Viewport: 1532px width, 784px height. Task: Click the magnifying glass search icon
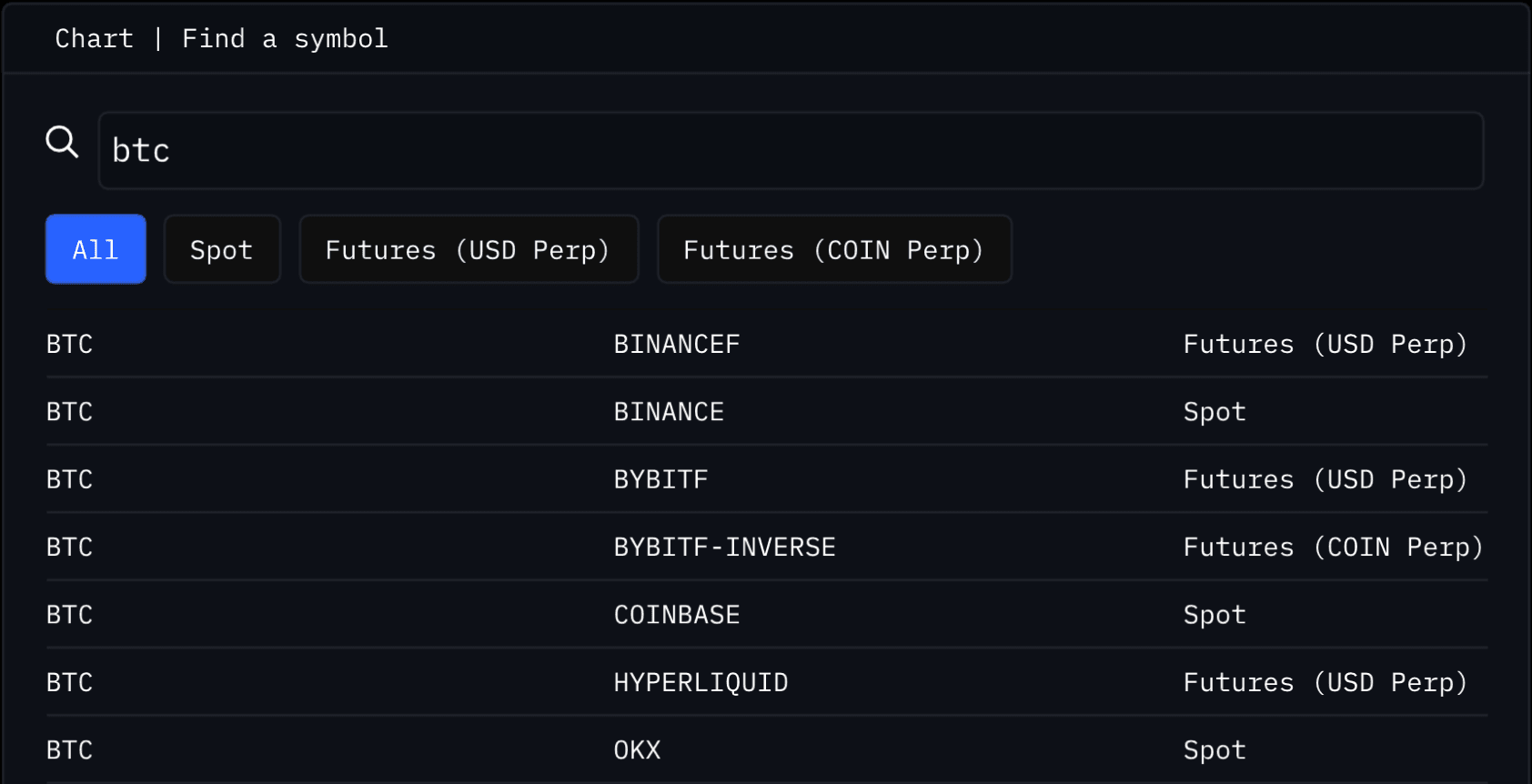pos(62,142)
